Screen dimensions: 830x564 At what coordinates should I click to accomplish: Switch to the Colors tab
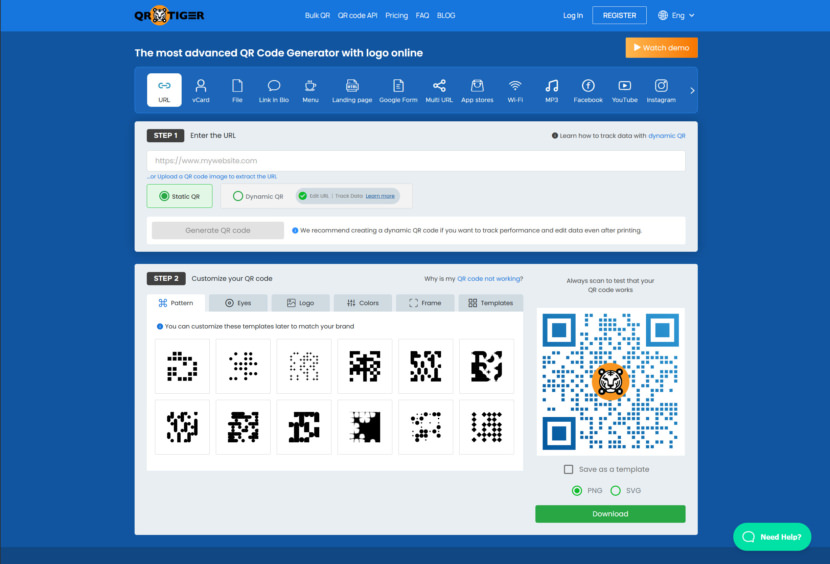[363, 303]
